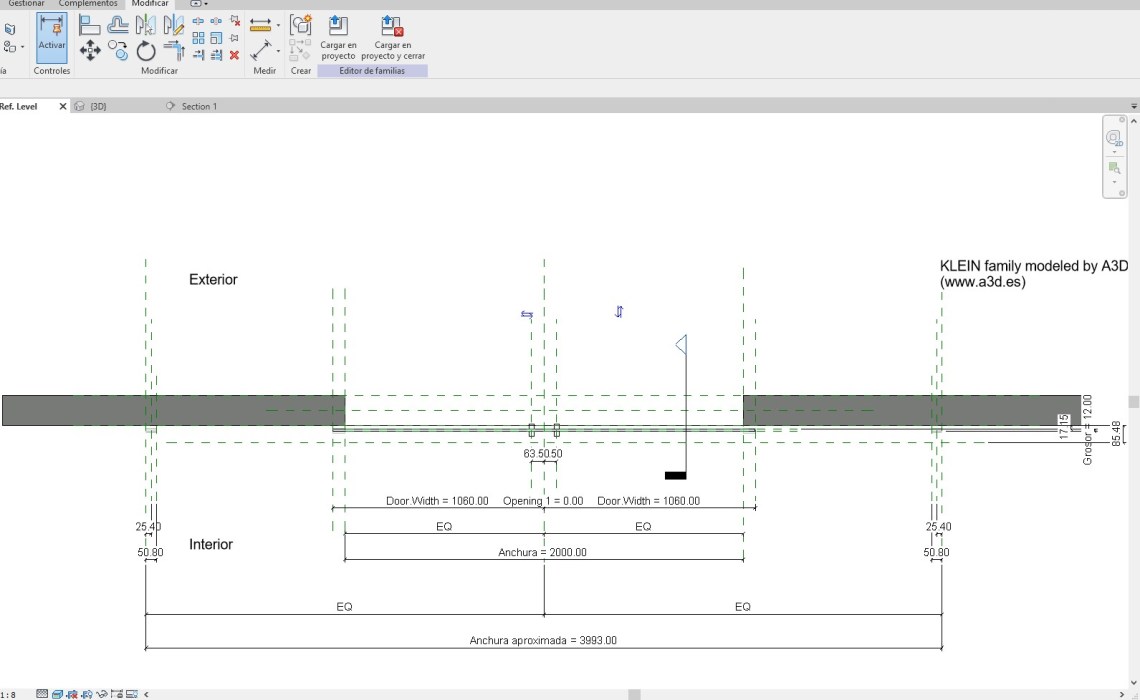Select the Move tool in Modificar panel
Image resolution: width=1140 pixels, height=700 pixels.
coord(90,50)
